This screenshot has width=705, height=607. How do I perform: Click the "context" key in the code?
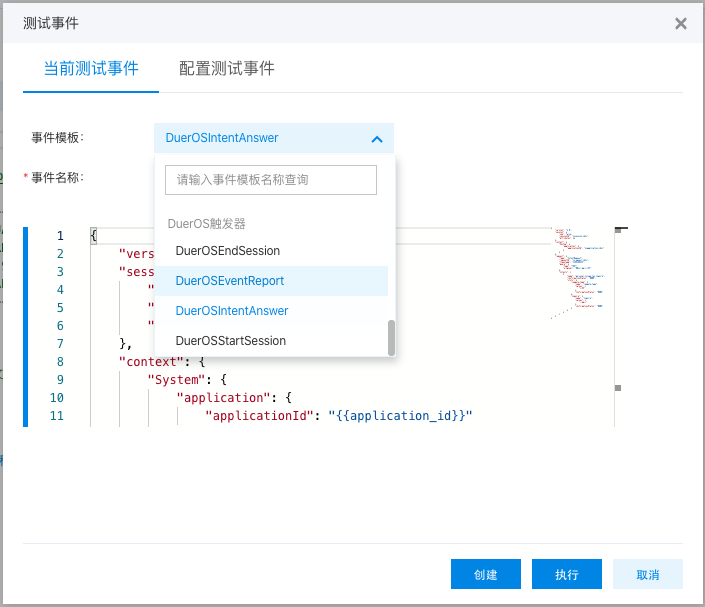(152, 362)
